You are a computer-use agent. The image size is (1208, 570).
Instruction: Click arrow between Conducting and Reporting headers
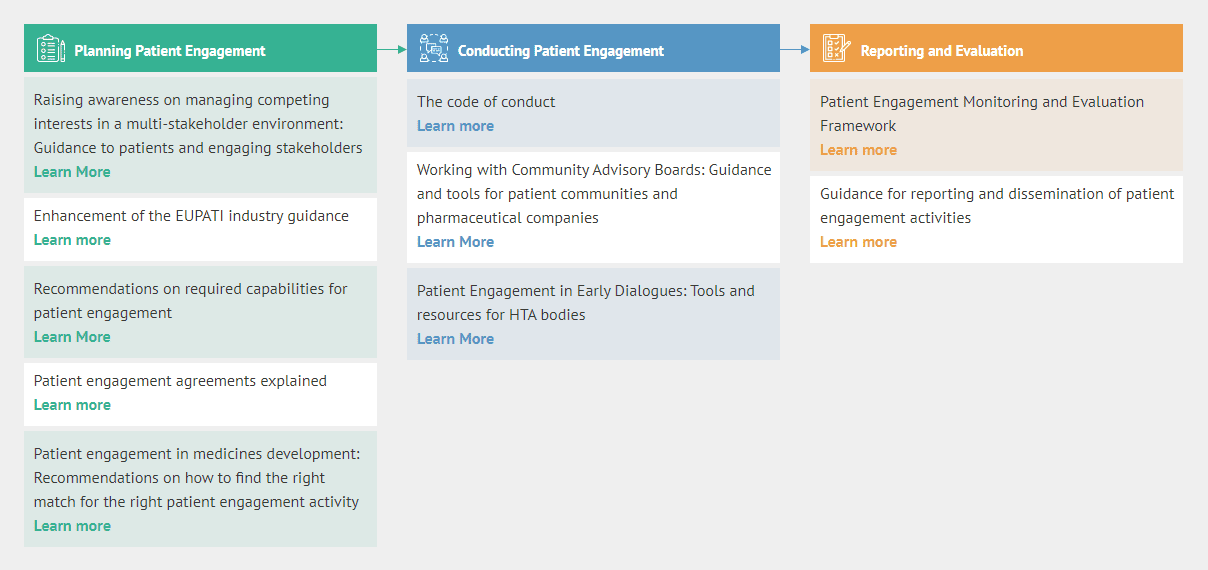[x=795, y=48]
